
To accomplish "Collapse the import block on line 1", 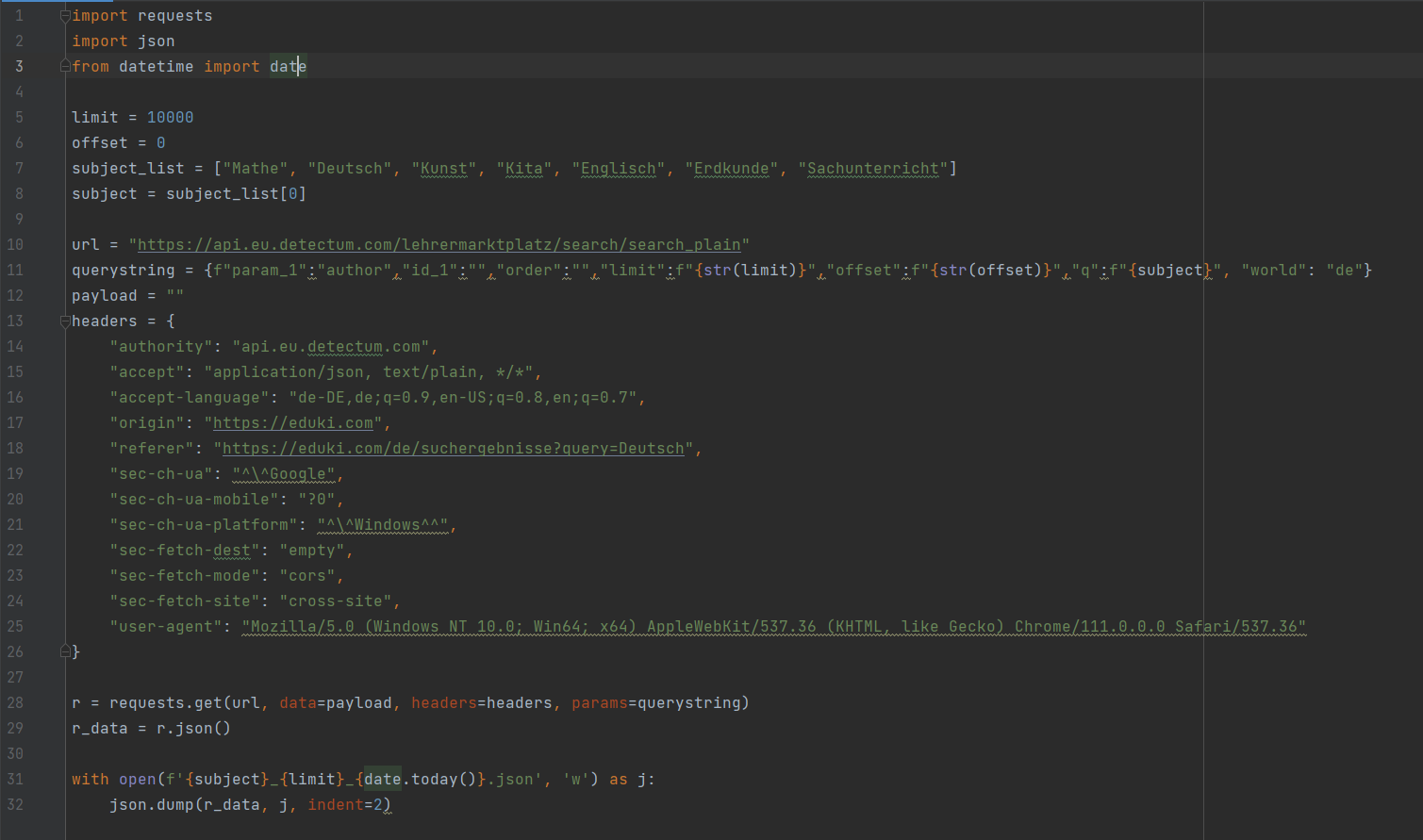I will click(x=63, y=14).
